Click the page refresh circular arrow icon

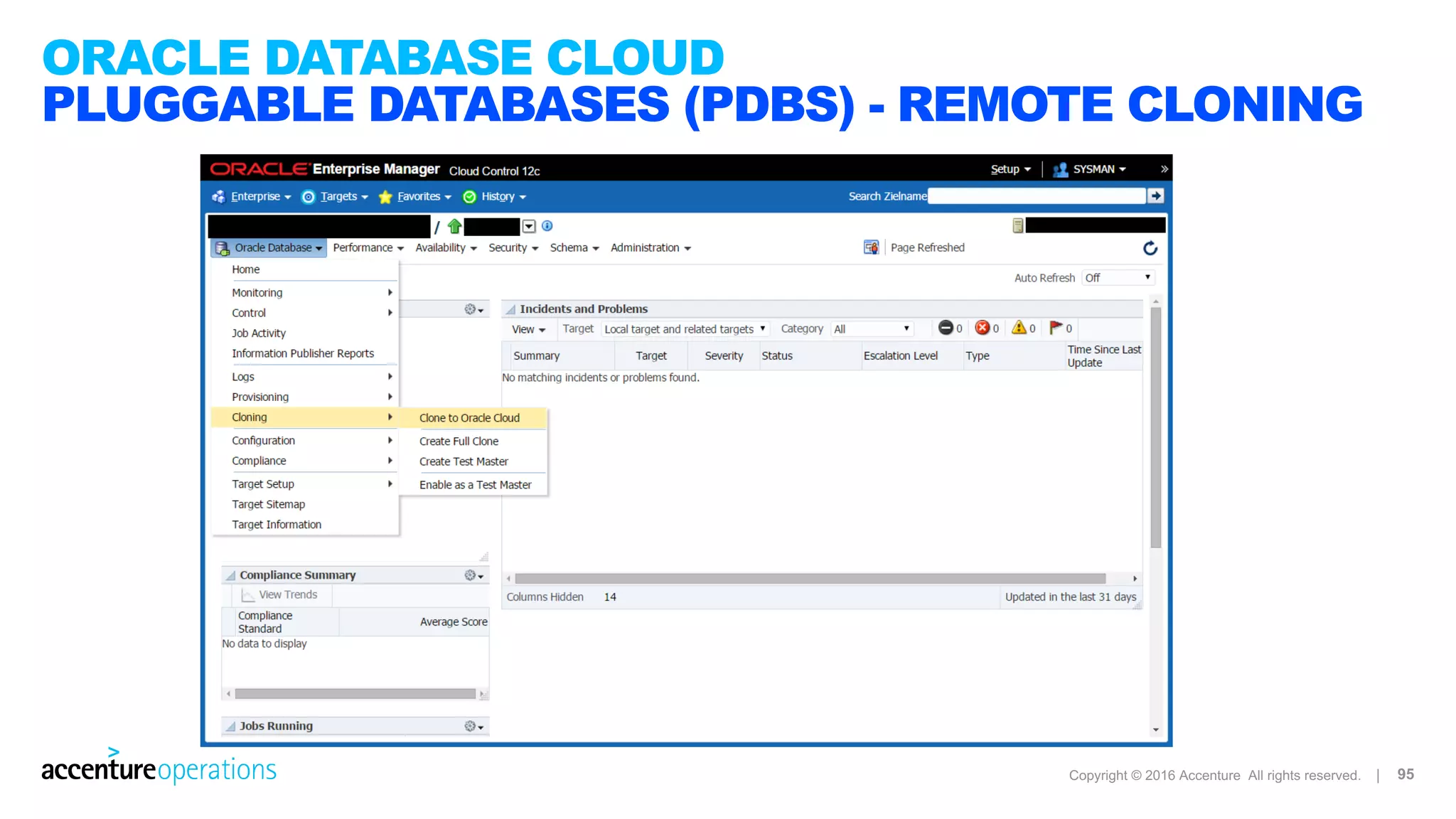pos(1150,248)
